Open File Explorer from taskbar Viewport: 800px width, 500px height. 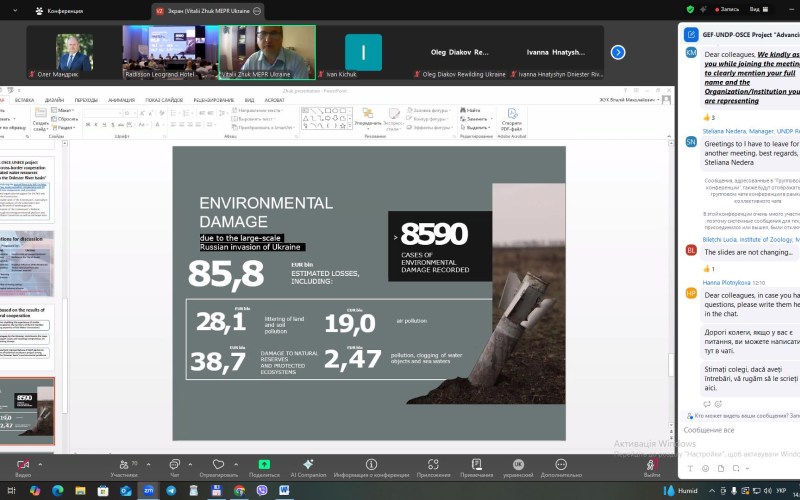pos(80,491)
